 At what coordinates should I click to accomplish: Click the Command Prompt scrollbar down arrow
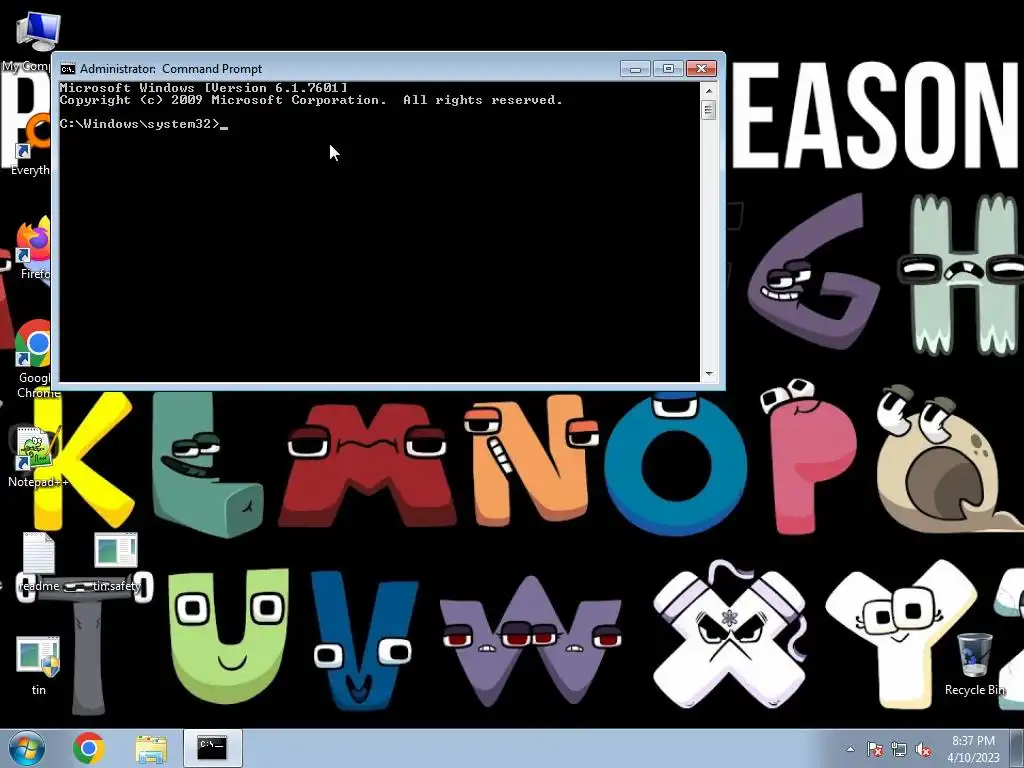(x=709, y=374)
